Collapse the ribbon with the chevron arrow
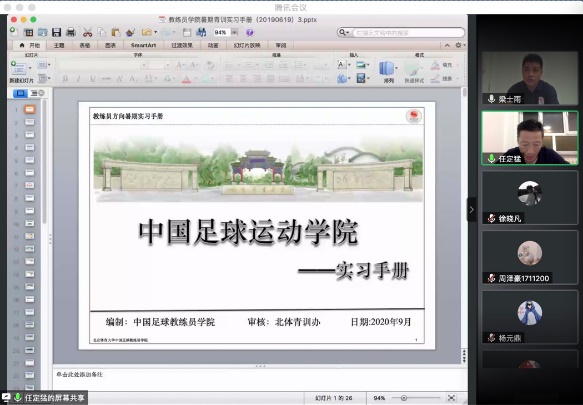This screenshot has height=405, width=583. (x=447, y=45)
